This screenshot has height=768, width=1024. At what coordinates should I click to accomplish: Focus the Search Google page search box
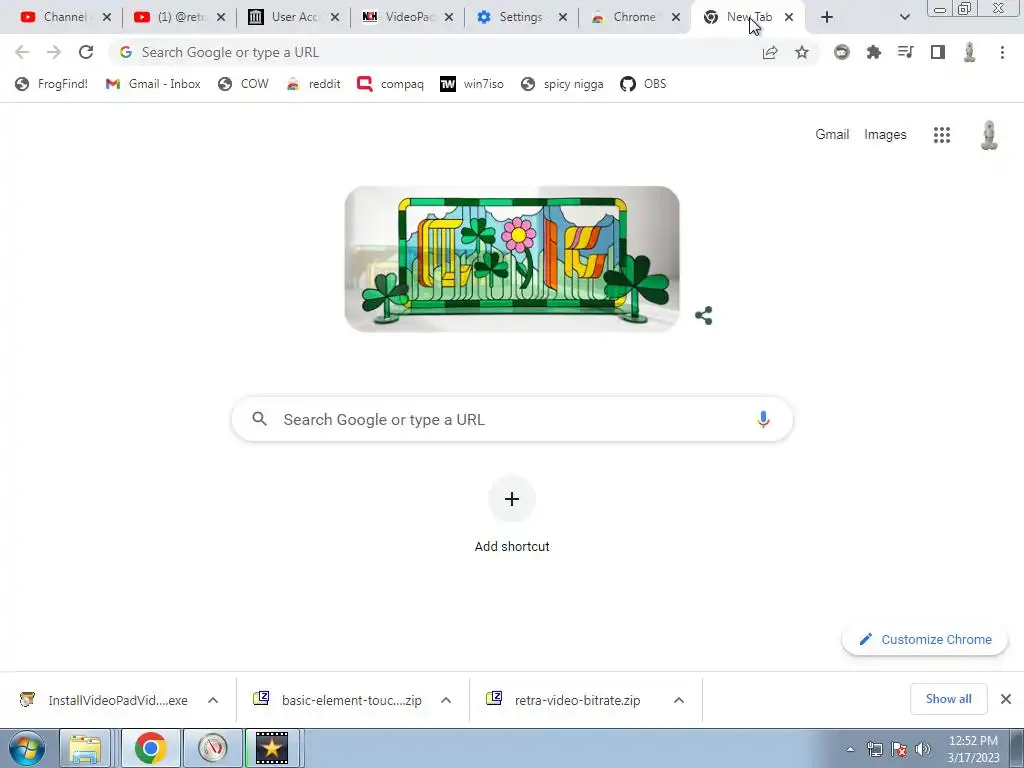pos(512,419)
